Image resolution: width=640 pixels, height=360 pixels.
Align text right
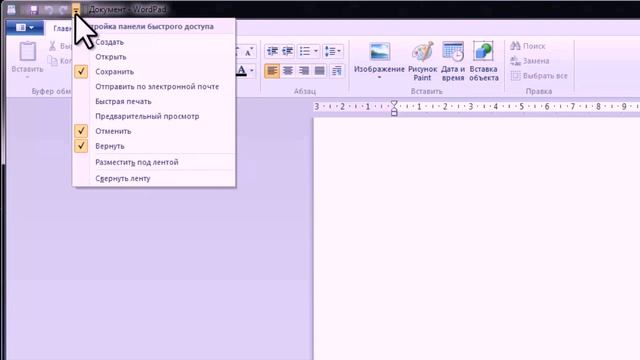coord(304,71)
